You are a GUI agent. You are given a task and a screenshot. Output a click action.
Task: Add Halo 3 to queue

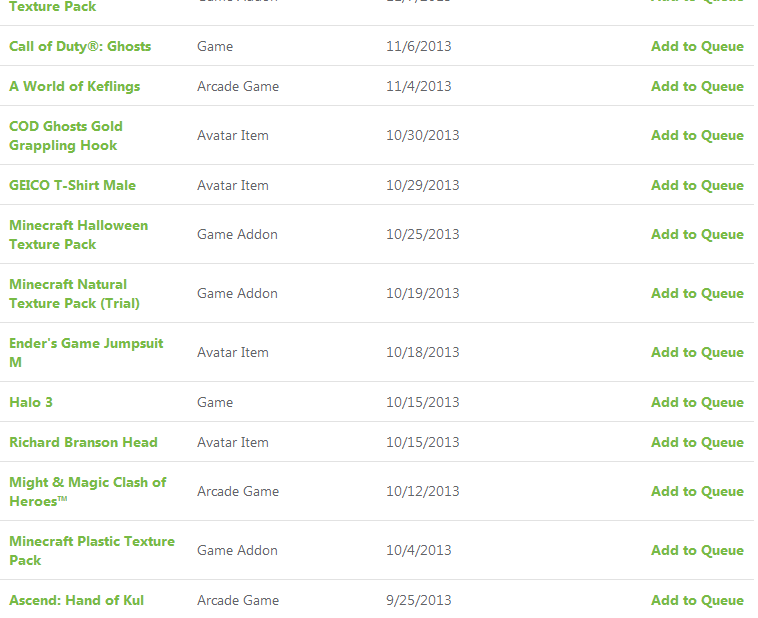tap(697, 402)
